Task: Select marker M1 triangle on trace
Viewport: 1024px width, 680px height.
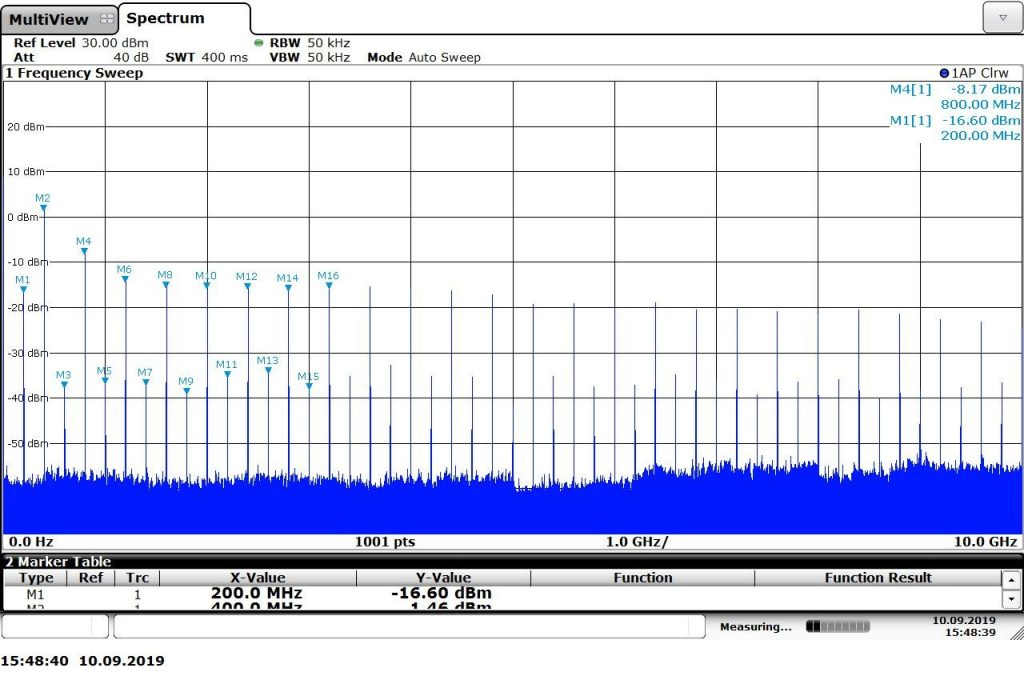Action: coord(24,289)
